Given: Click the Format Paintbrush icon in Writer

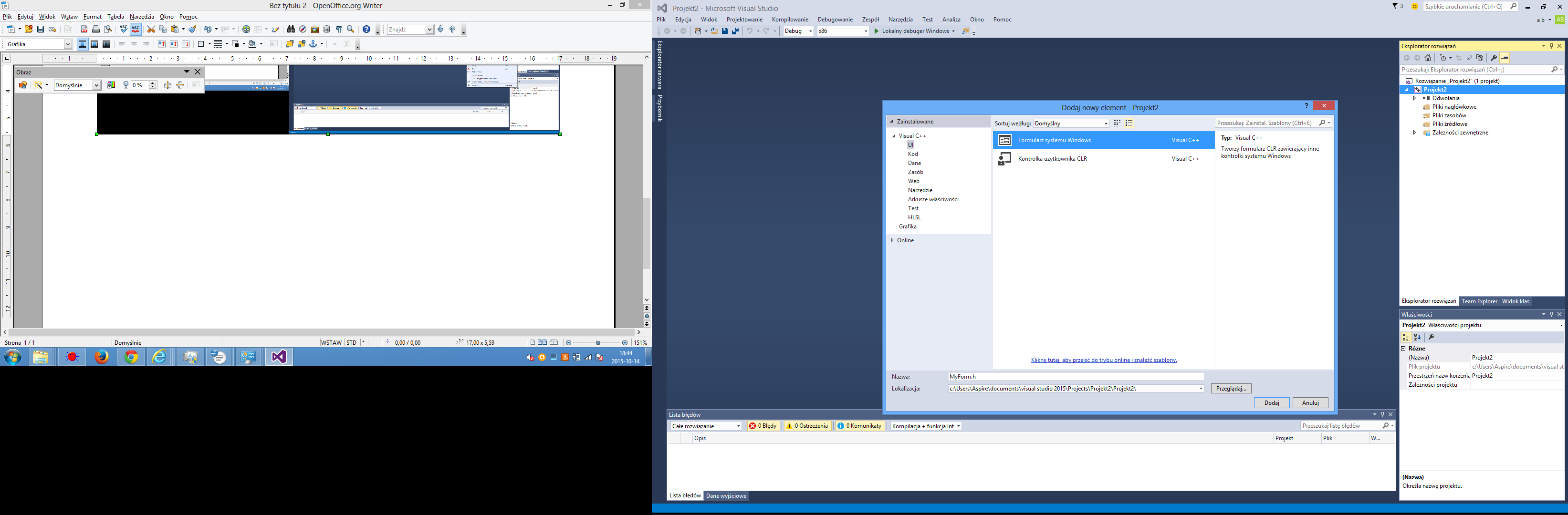Looking at the screenshot, I should [192, 29].
